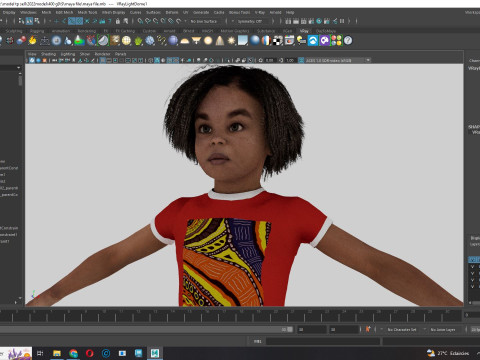The image size is (480, 360).
Task: Open viewport Lighting menu
Action: 68,54
